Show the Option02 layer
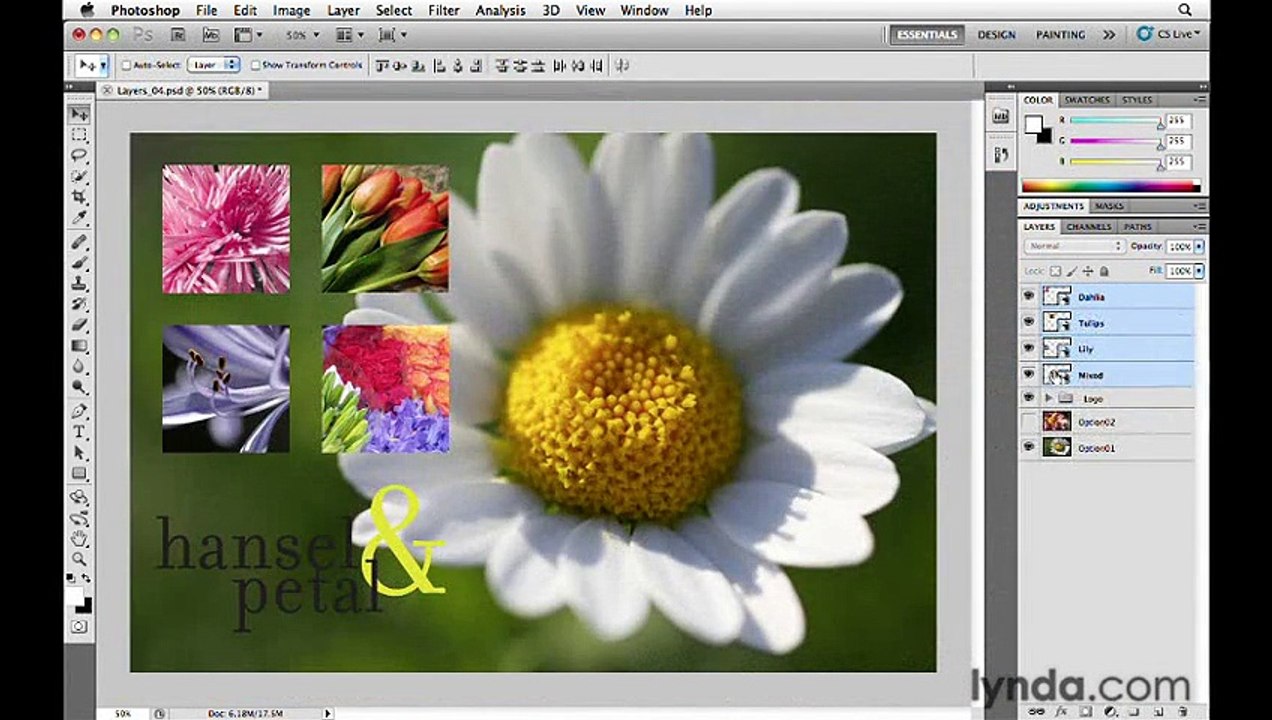Screen dimensions: 1272x720 pyautogui.click(x=1028, y=422)
